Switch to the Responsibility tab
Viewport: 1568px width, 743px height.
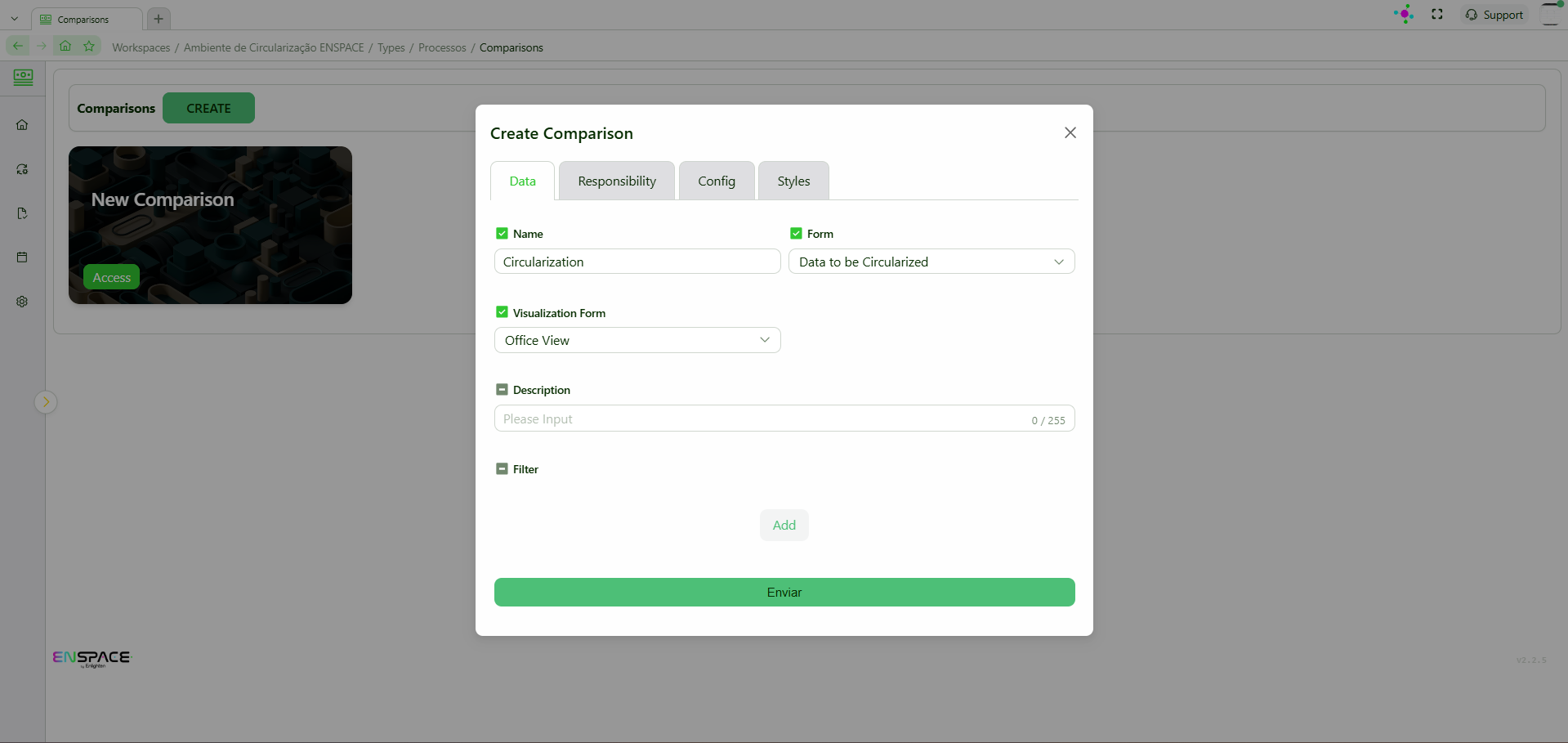coord(617,181)
